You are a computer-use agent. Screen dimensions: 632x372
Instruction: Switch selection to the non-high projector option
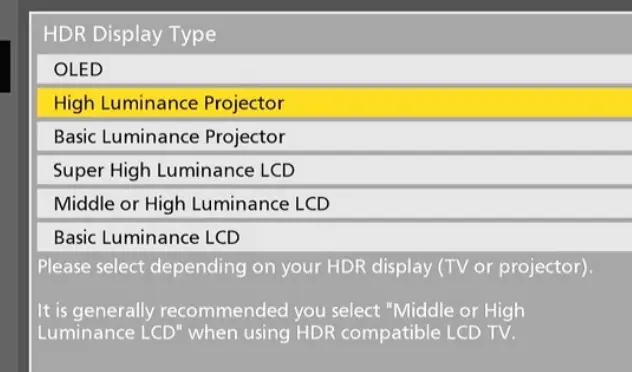pyautogui.click(x=335, y=137)
